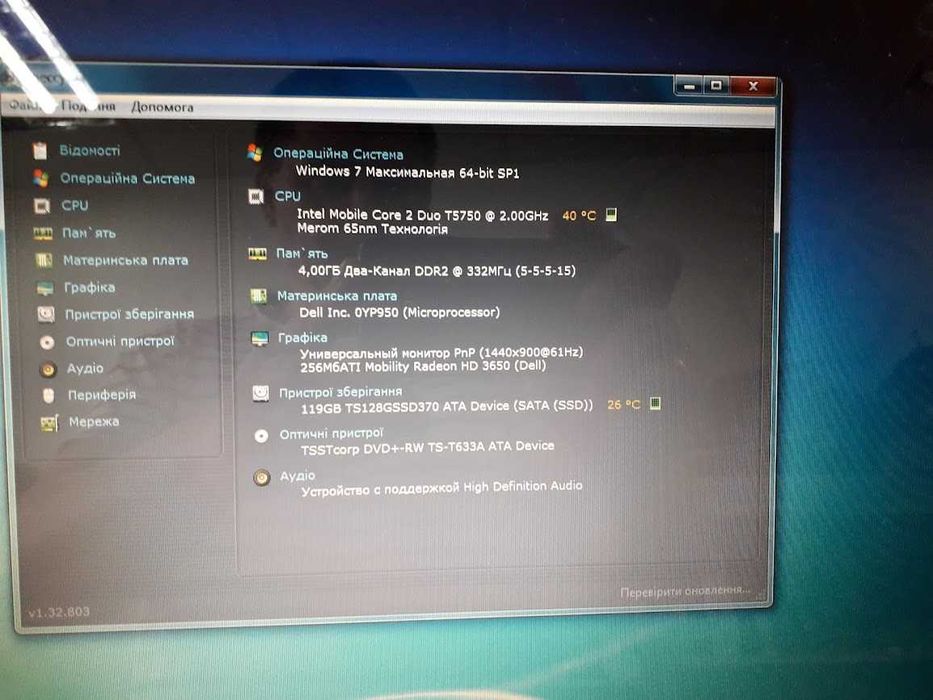Viewport: 933px width, 700px height.
Task: Select Відомості in the sidebar
Action: [x=90, y=151]
